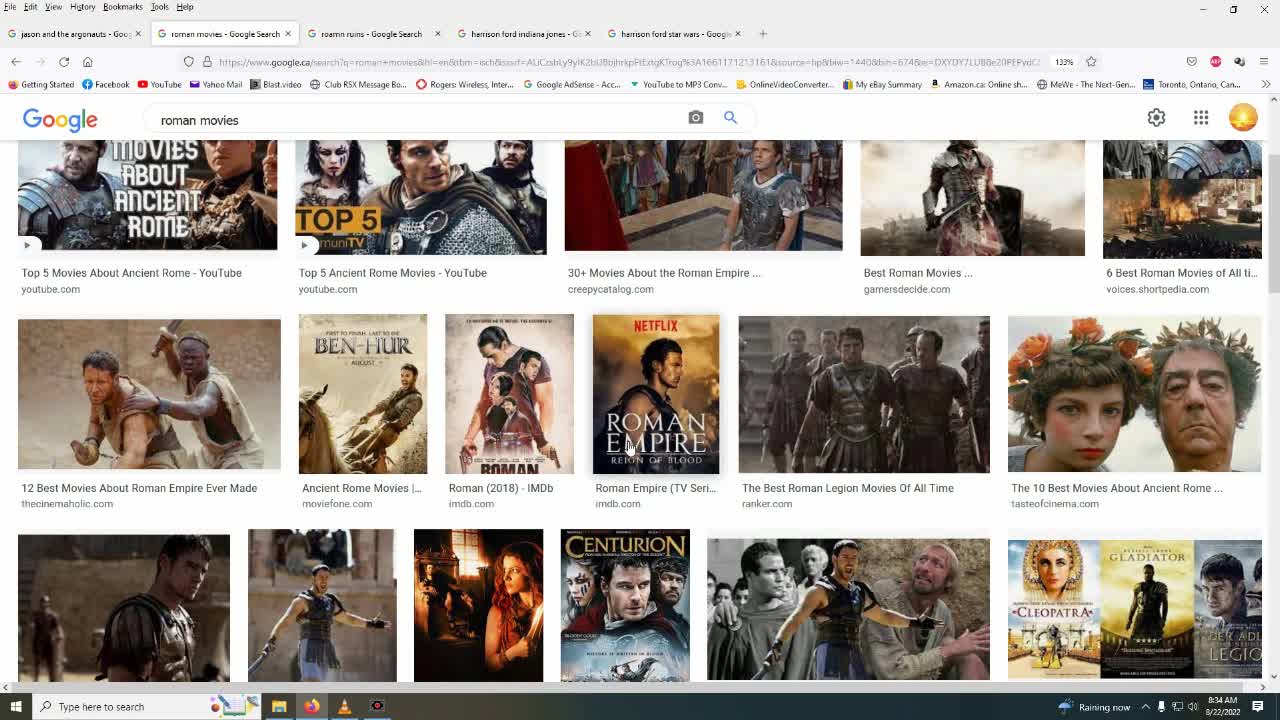
Task: Open the History menu
Action: coord(82,7)
